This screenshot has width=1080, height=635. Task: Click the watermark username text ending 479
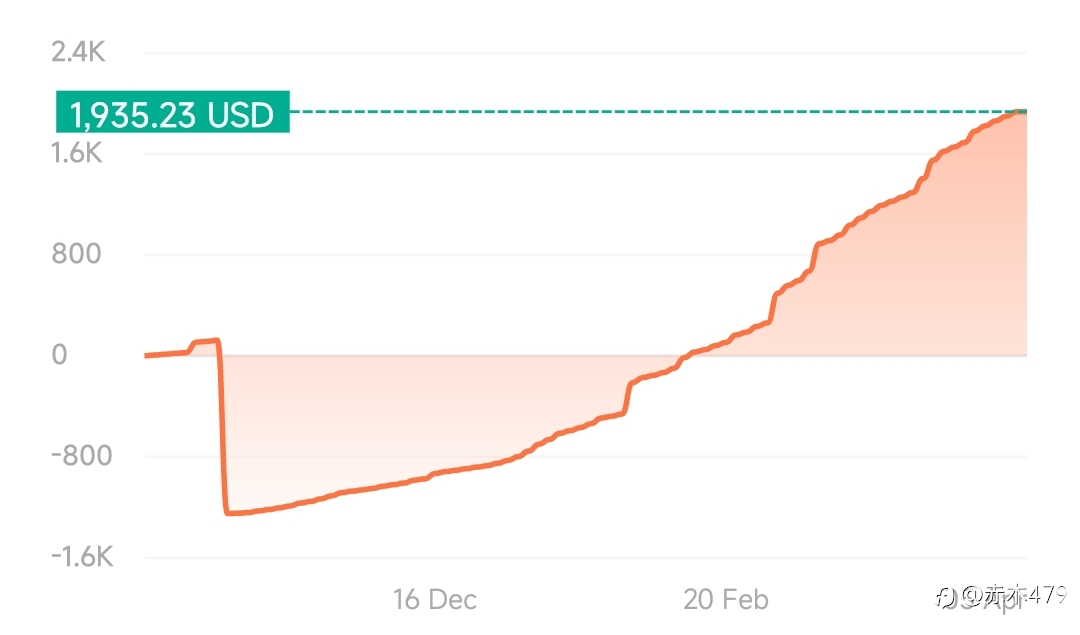pyautogui.click(x=1014, y=594)
